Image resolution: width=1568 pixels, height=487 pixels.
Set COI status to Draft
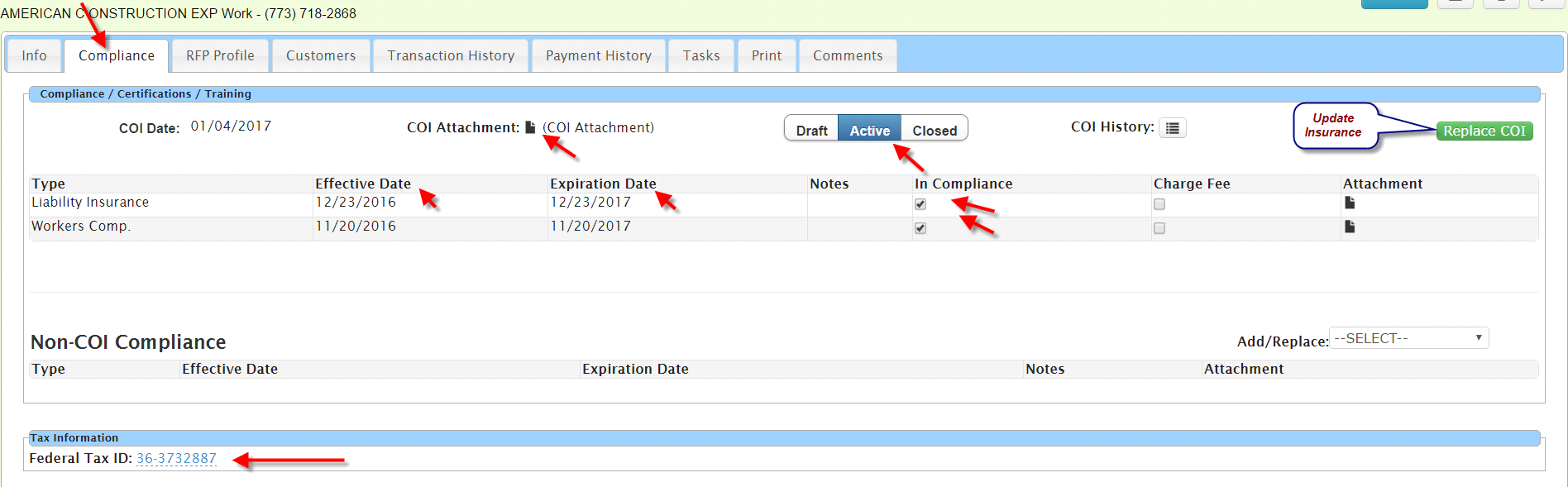click(x=811, y=130)
